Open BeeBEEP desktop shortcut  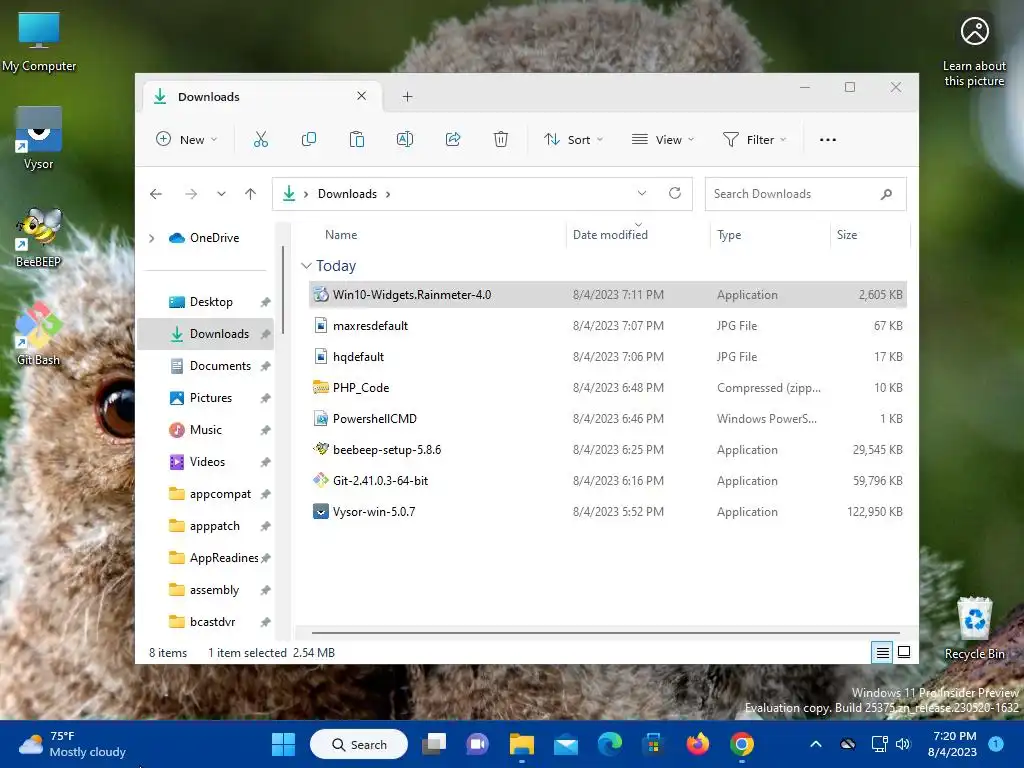(39, 237)
